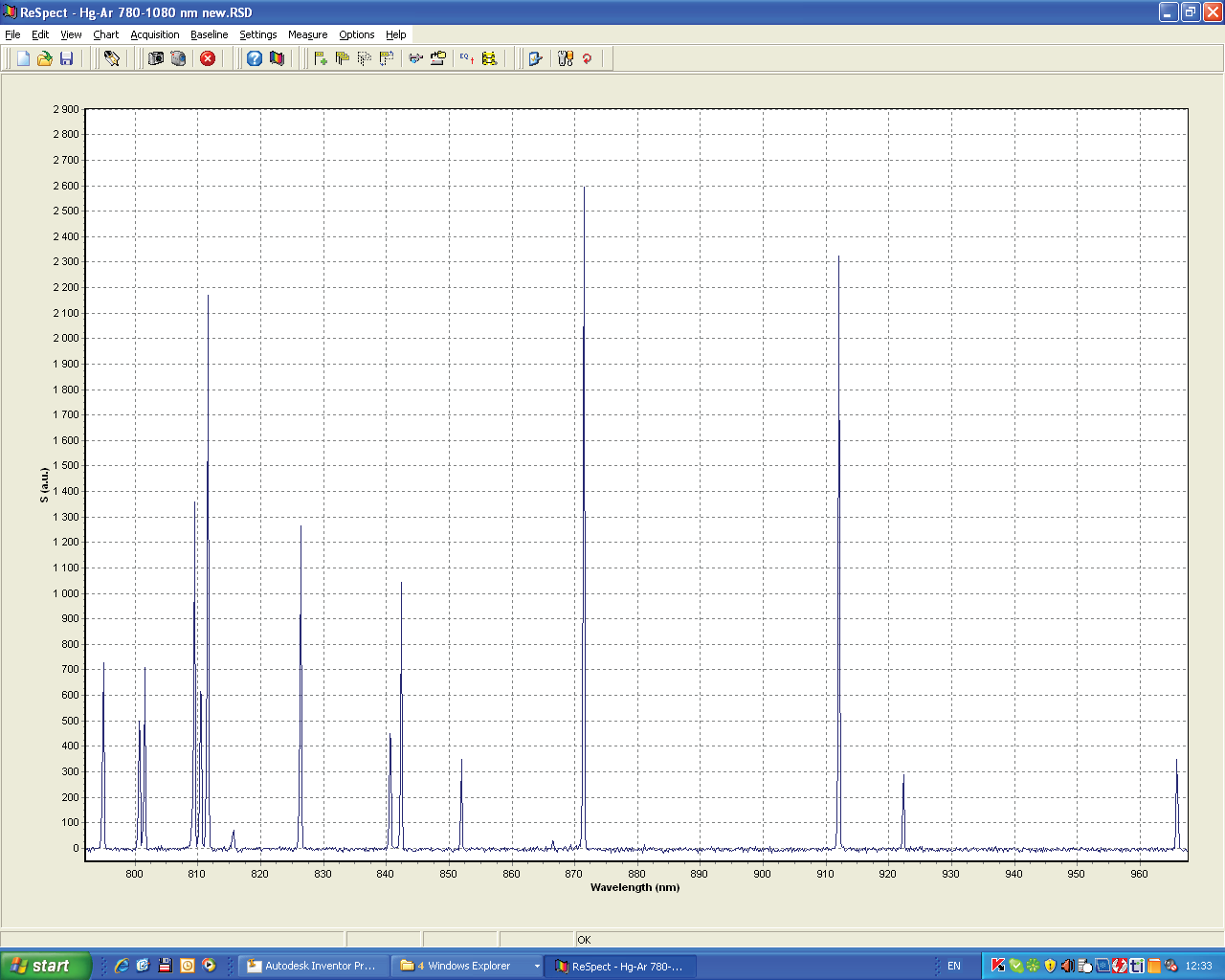1225x980 pixels.
Task: Click the video camera icon in toolbar
Action: click(178, 58)
